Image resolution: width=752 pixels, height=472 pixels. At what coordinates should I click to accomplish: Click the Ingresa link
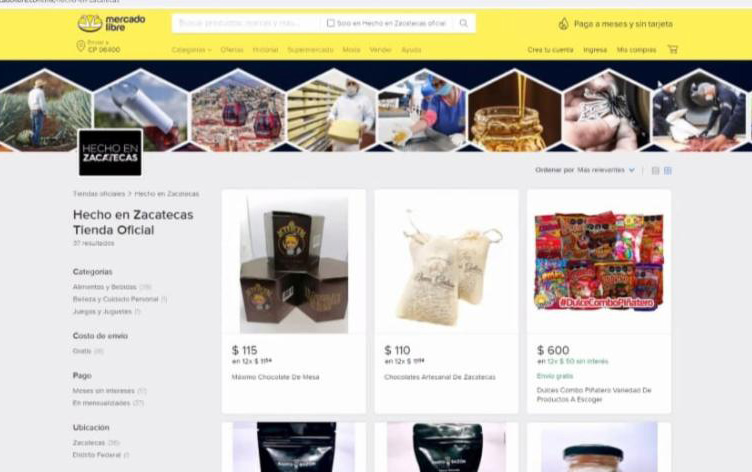pos(595,50)
